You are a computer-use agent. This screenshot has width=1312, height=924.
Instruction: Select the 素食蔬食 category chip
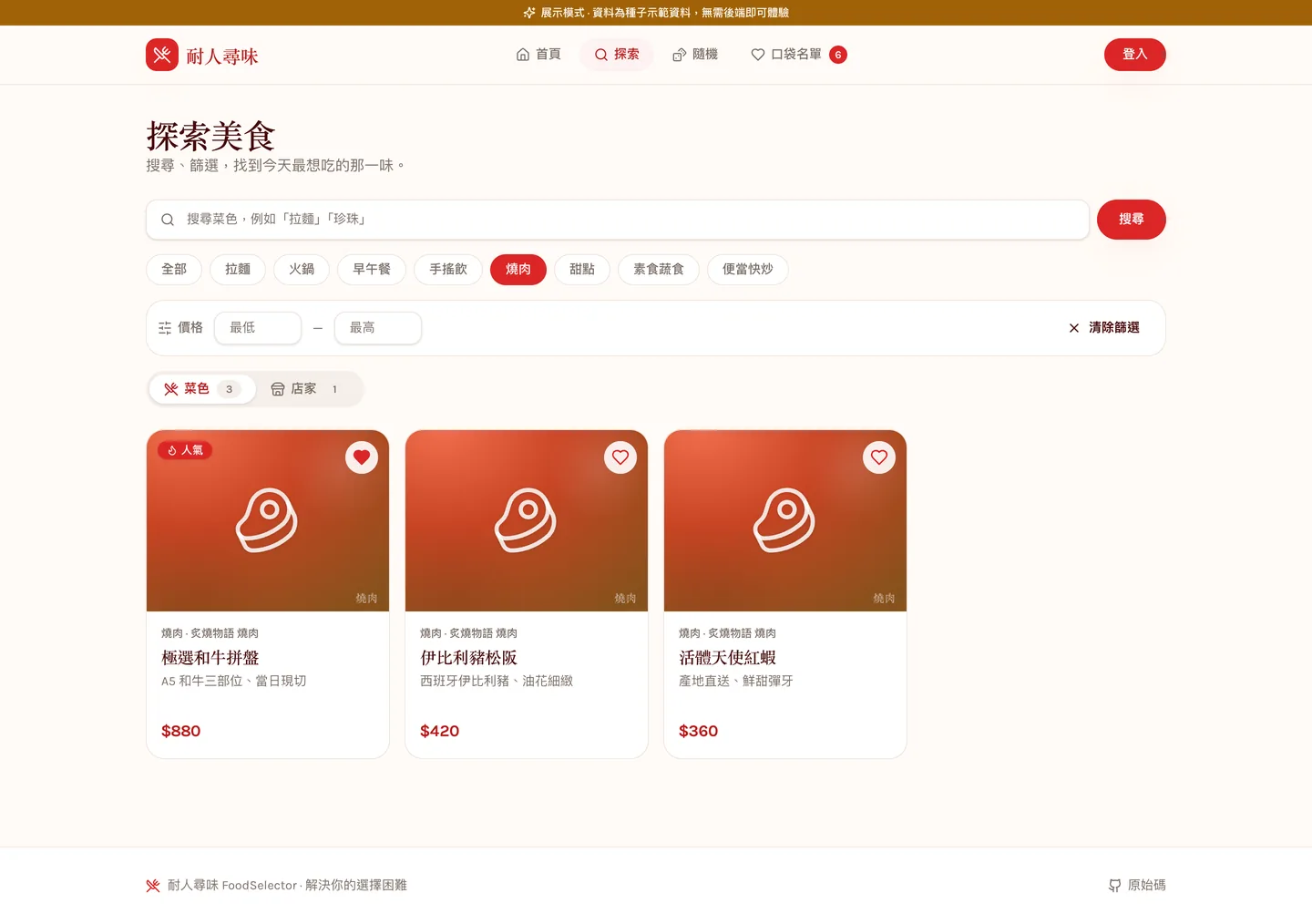(659, 270)
